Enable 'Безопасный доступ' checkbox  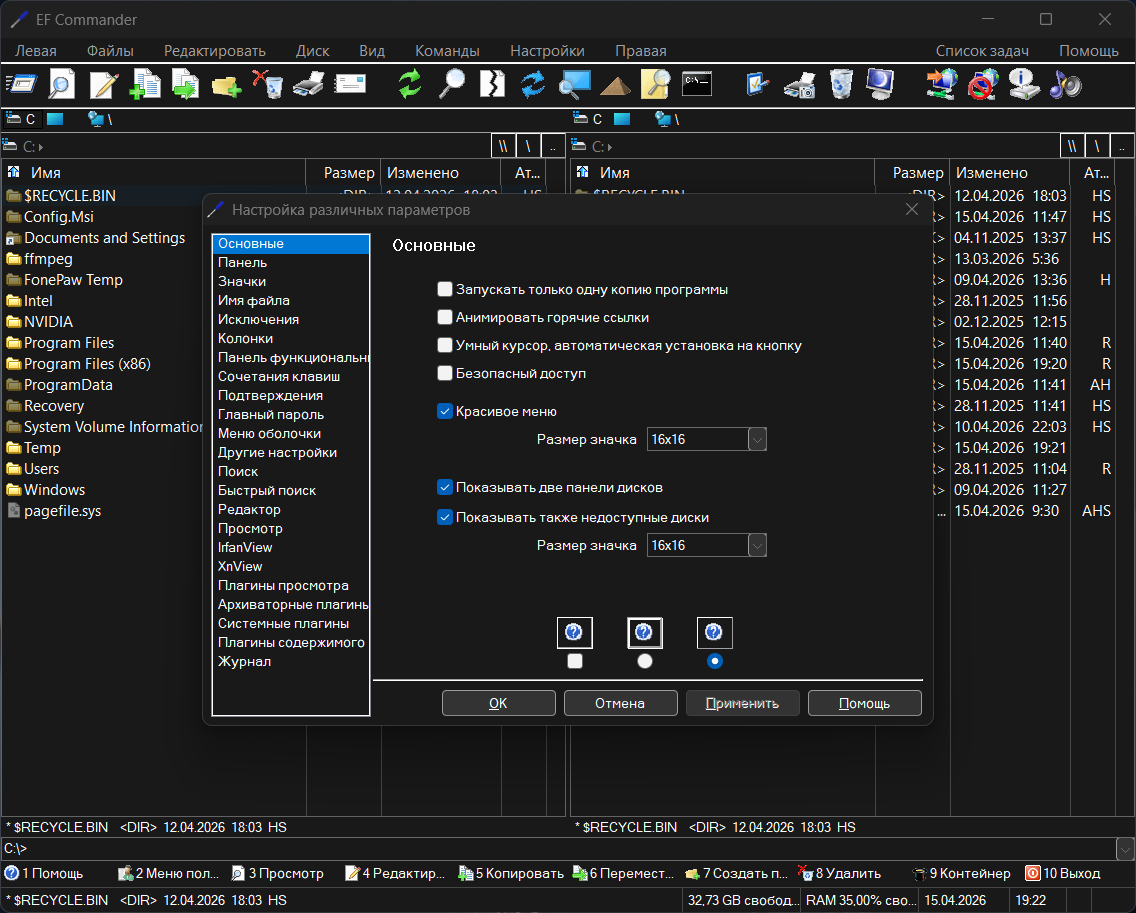[x=445, y=373]
